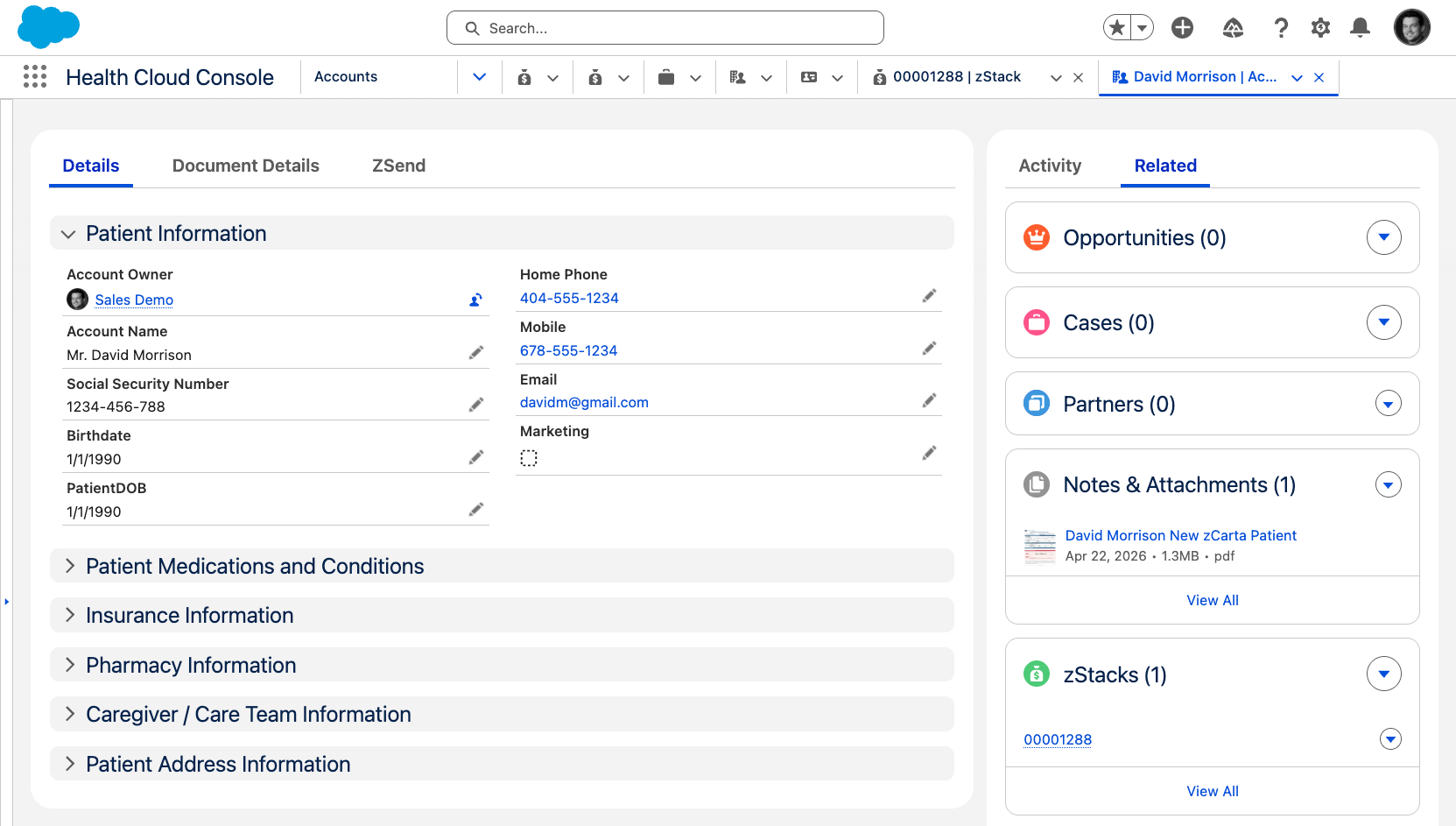Screen dimensions: 1456x826
Task: Open row actions for zStack 00001288
Action: pyautogui.click(x=1390, y=739)
